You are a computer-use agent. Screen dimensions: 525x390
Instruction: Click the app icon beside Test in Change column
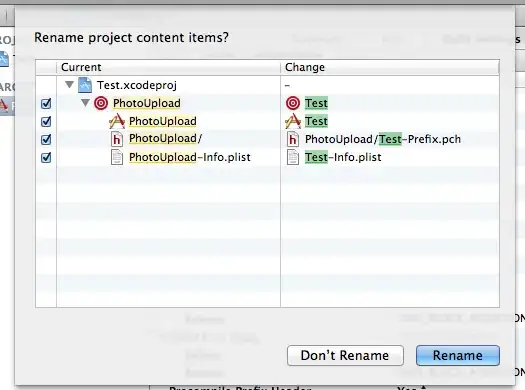pyautogui.click(x=293, y=121)
